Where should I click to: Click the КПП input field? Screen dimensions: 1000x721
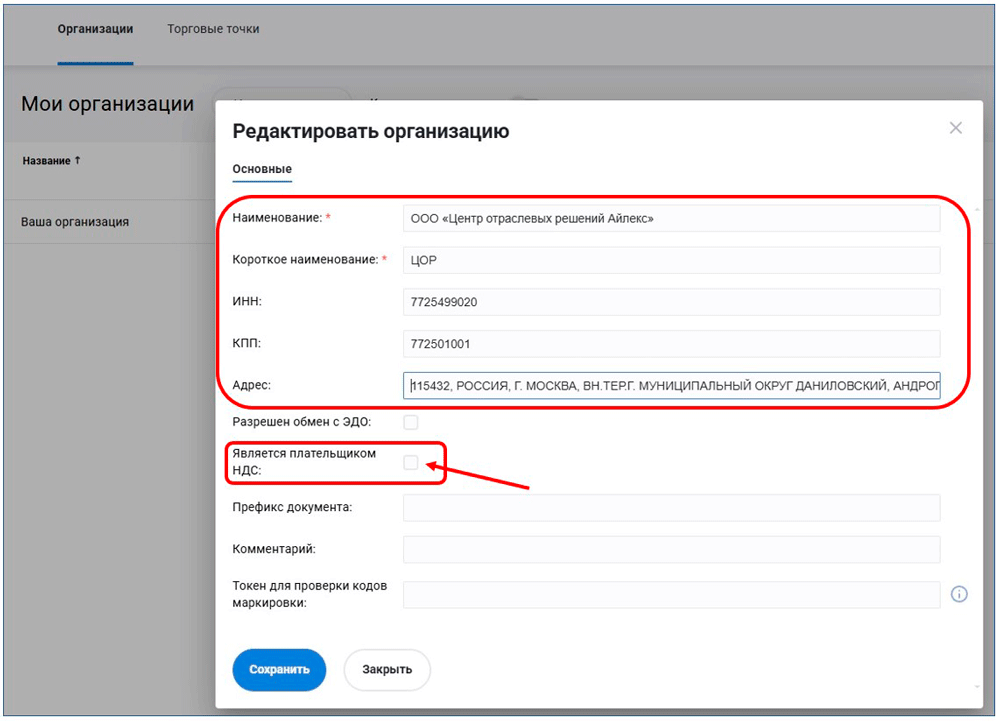[671, 344]
